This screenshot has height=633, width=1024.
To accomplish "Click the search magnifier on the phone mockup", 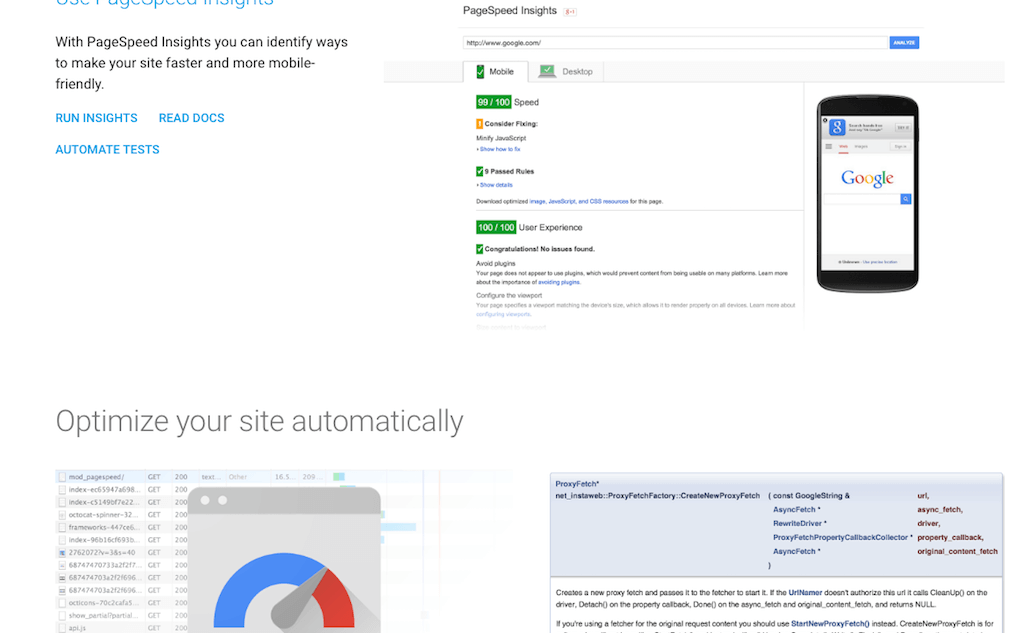I will (905, 198).
